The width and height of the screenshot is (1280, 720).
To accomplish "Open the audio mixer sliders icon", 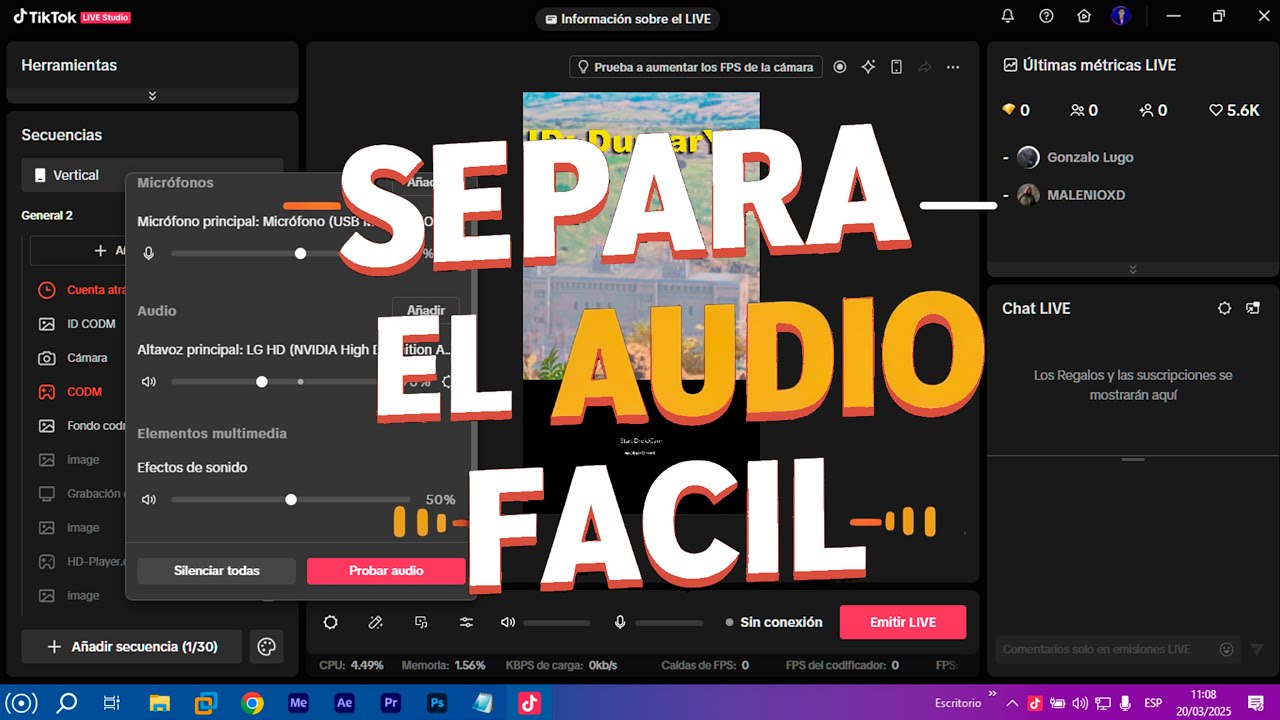I will 466,622.
